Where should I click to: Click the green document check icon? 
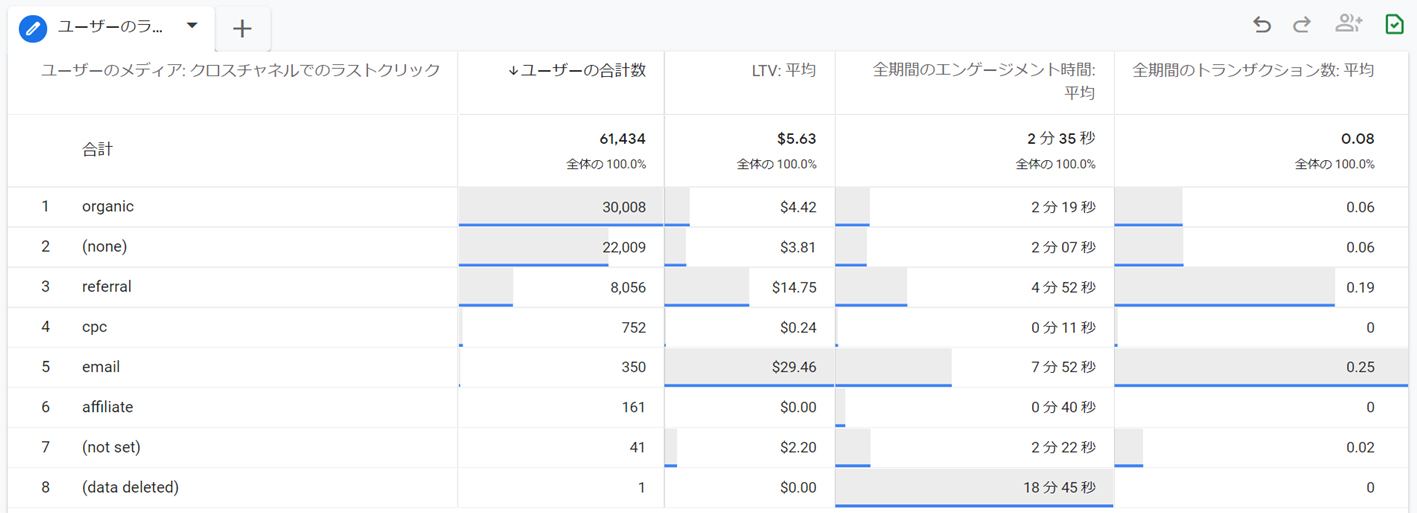click(1394, 25)
